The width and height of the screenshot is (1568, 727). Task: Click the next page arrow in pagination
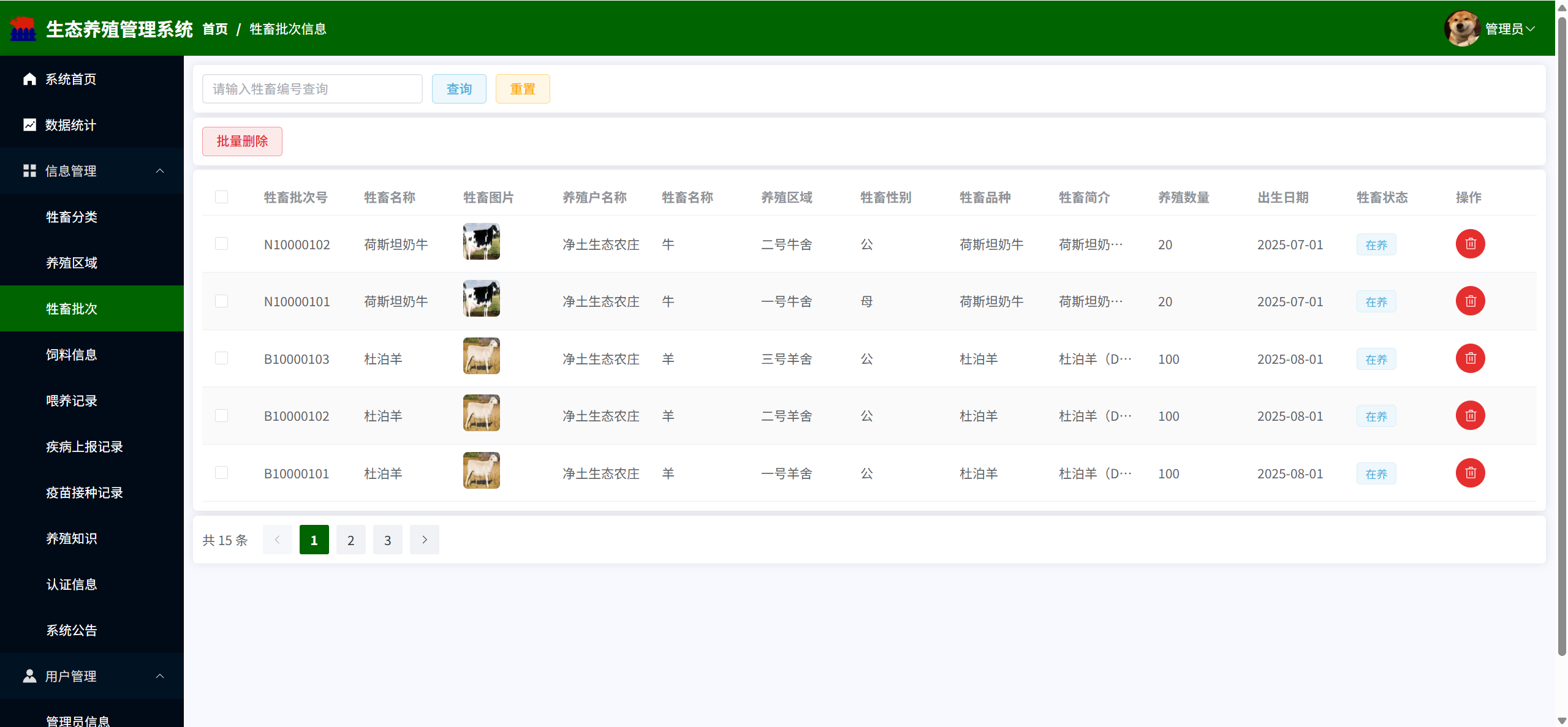point(424,540)
